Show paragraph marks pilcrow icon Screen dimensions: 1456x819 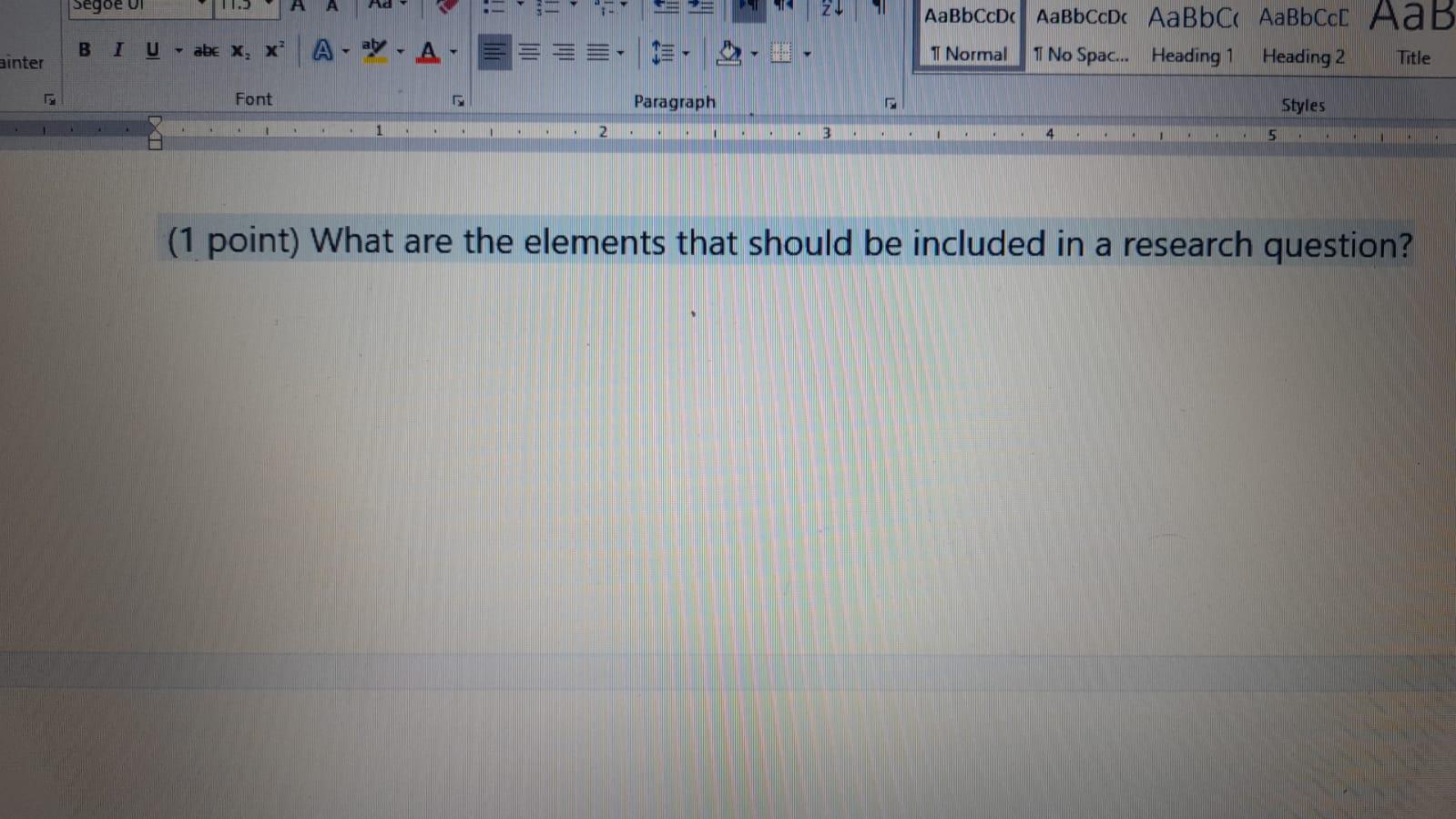click(x=880, y=8)
